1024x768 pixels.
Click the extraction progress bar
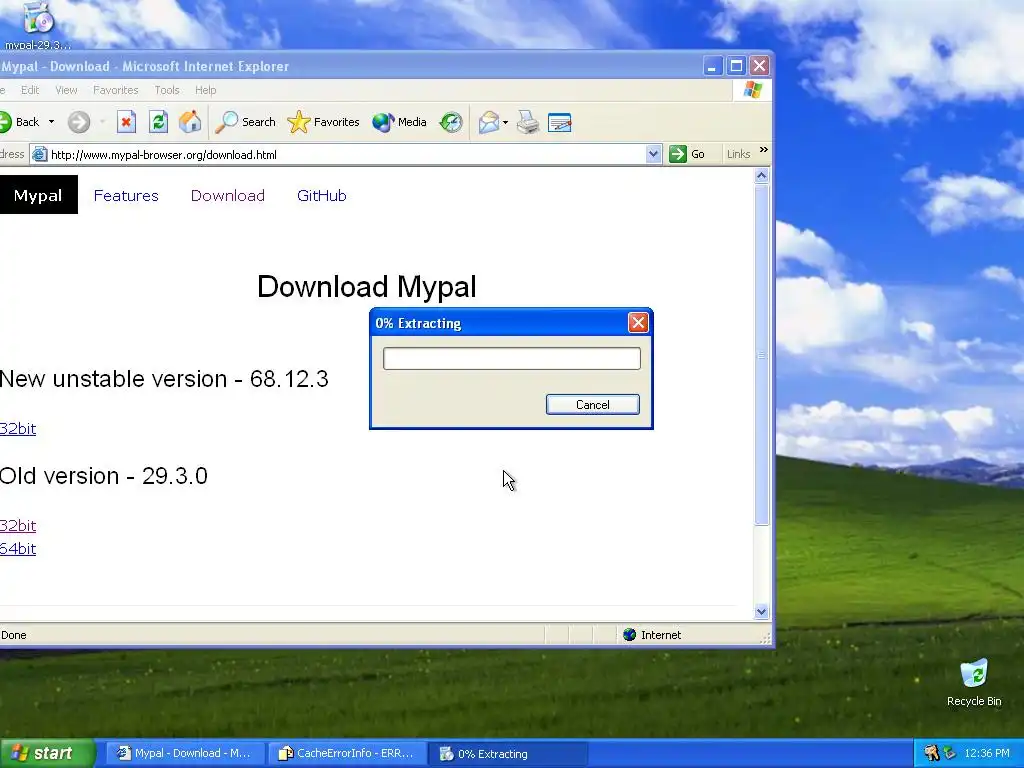(511, 359)
